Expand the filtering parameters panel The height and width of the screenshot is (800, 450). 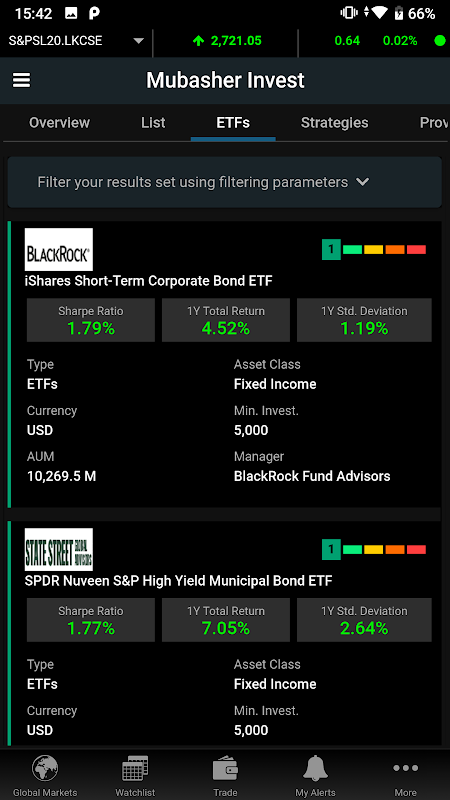click(224, 182)
